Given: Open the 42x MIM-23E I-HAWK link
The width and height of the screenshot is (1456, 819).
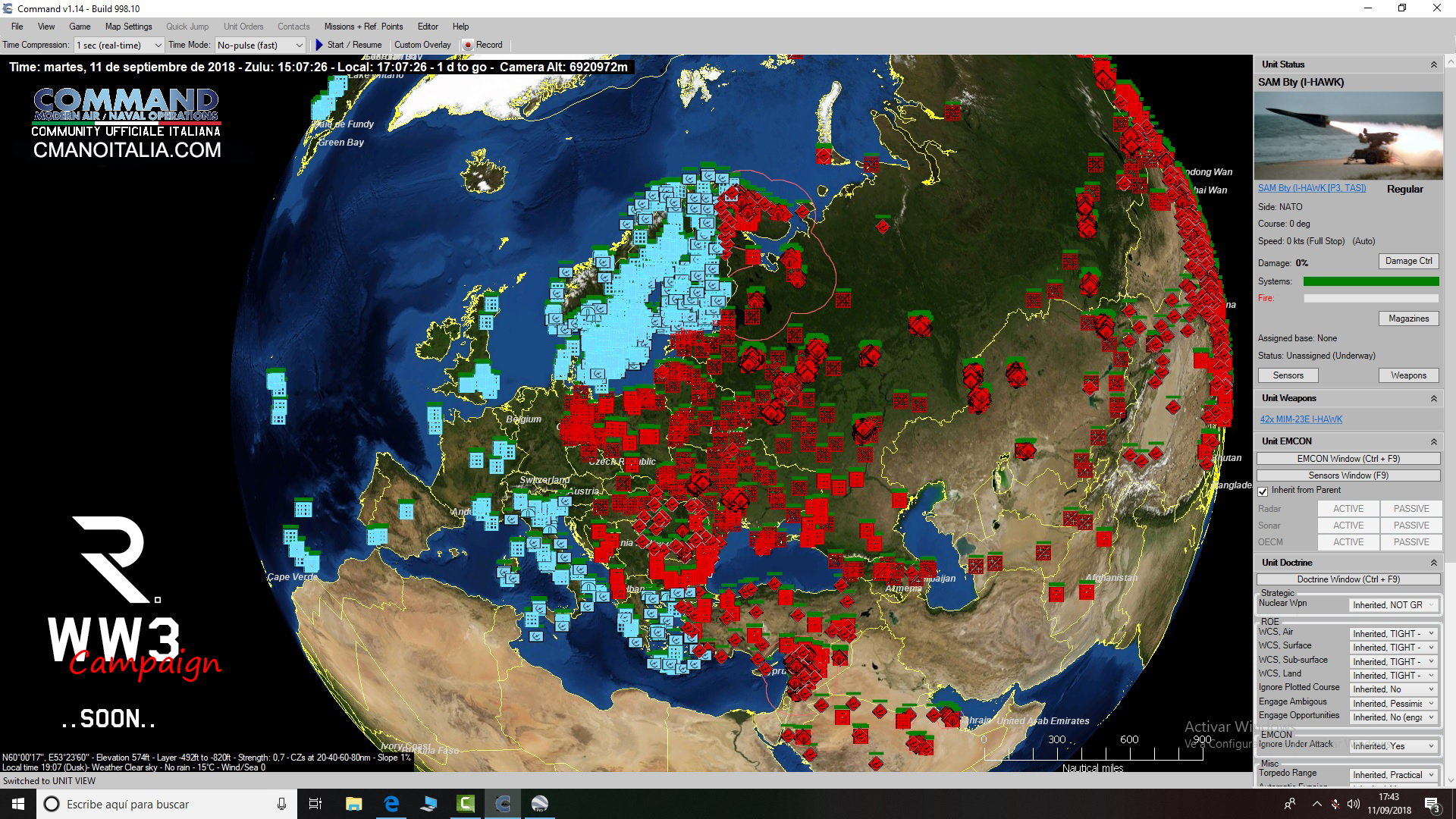Looking at the screenshot, I should [1301, 419].
